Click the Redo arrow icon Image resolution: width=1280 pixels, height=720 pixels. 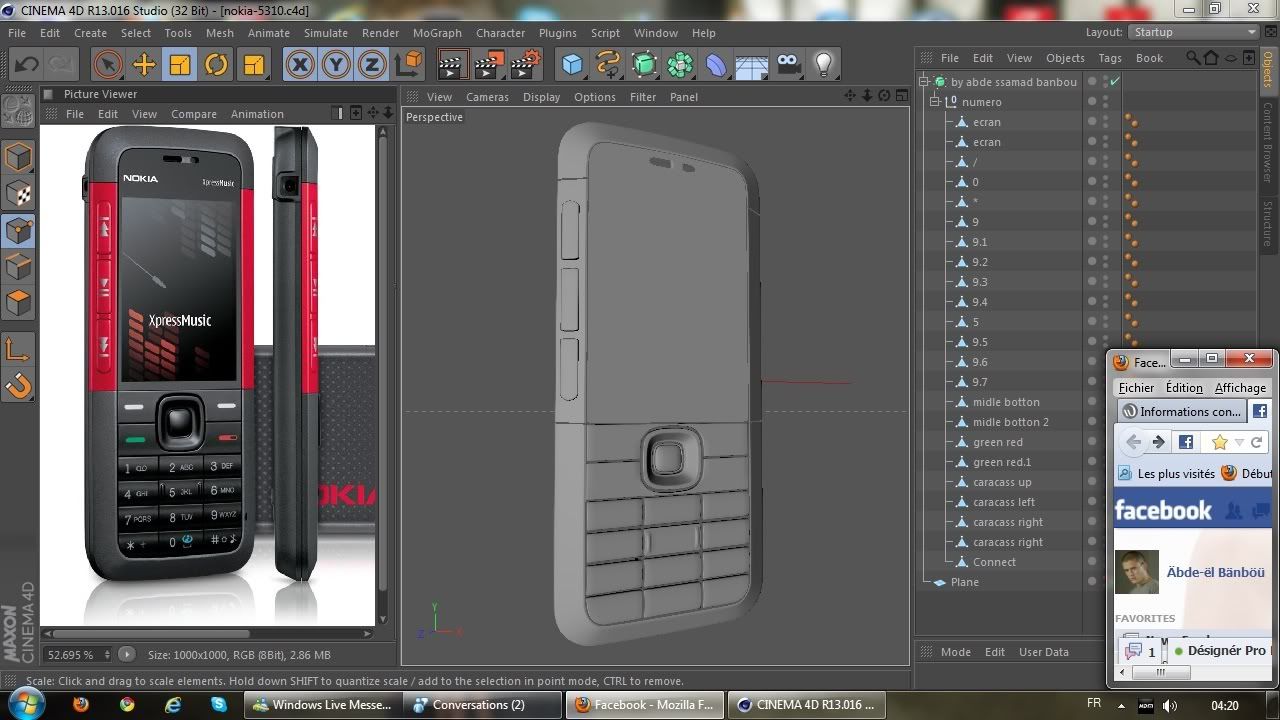pyautogui.click(x=61, y=65)
